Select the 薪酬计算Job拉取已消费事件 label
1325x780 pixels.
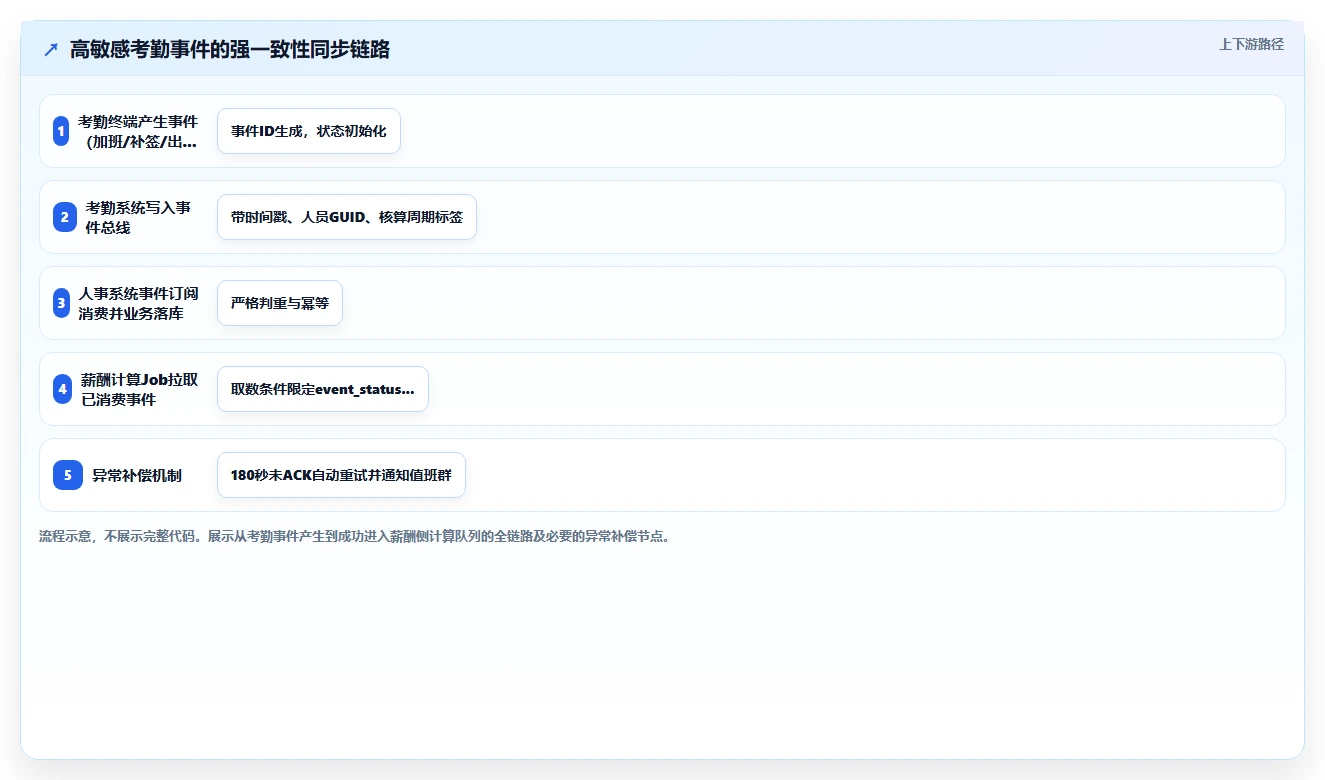pos(139,389)
